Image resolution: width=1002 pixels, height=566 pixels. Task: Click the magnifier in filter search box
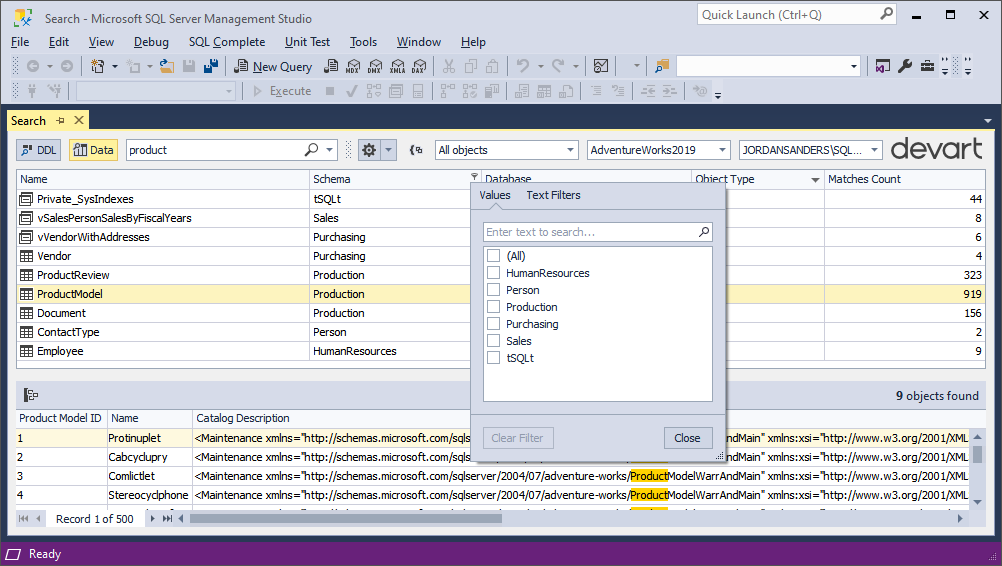point(704,232)
